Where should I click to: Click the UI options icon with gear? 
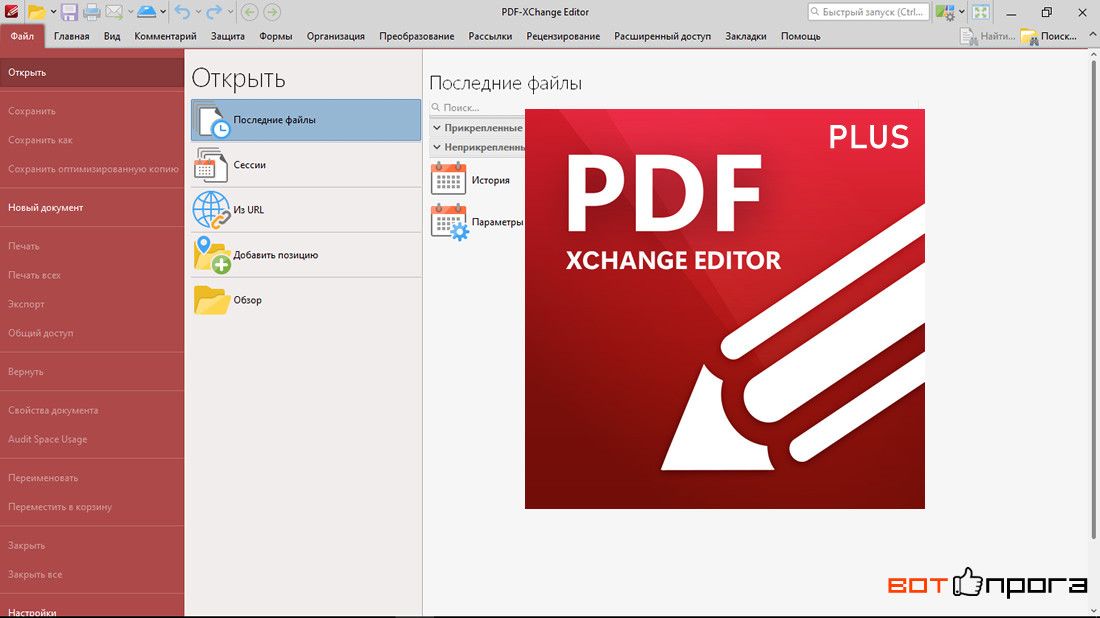click(x=945, y=12)
